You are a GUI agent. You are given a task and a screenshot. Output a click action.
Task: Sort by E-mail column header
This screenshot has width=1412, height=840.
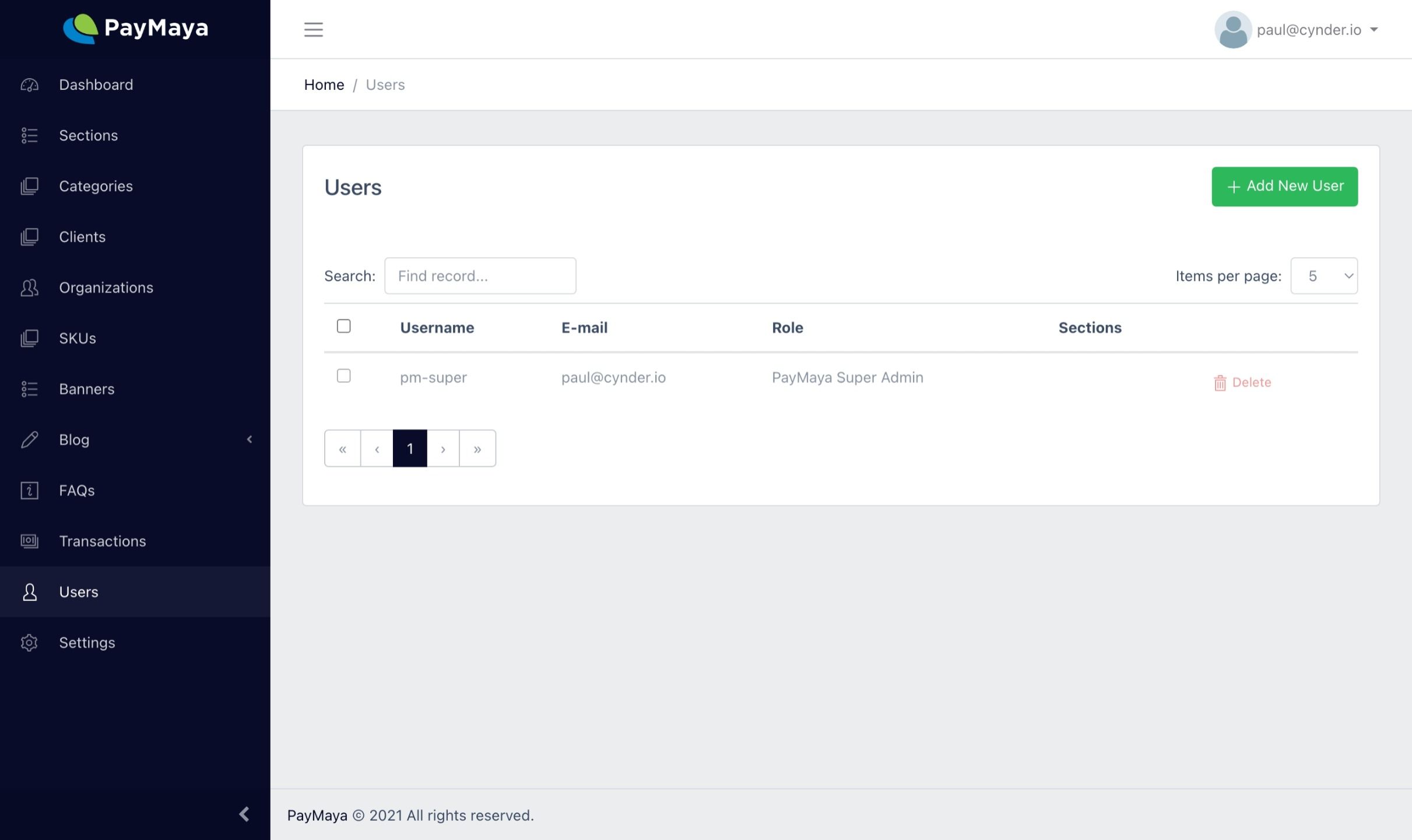pos(584,328)
